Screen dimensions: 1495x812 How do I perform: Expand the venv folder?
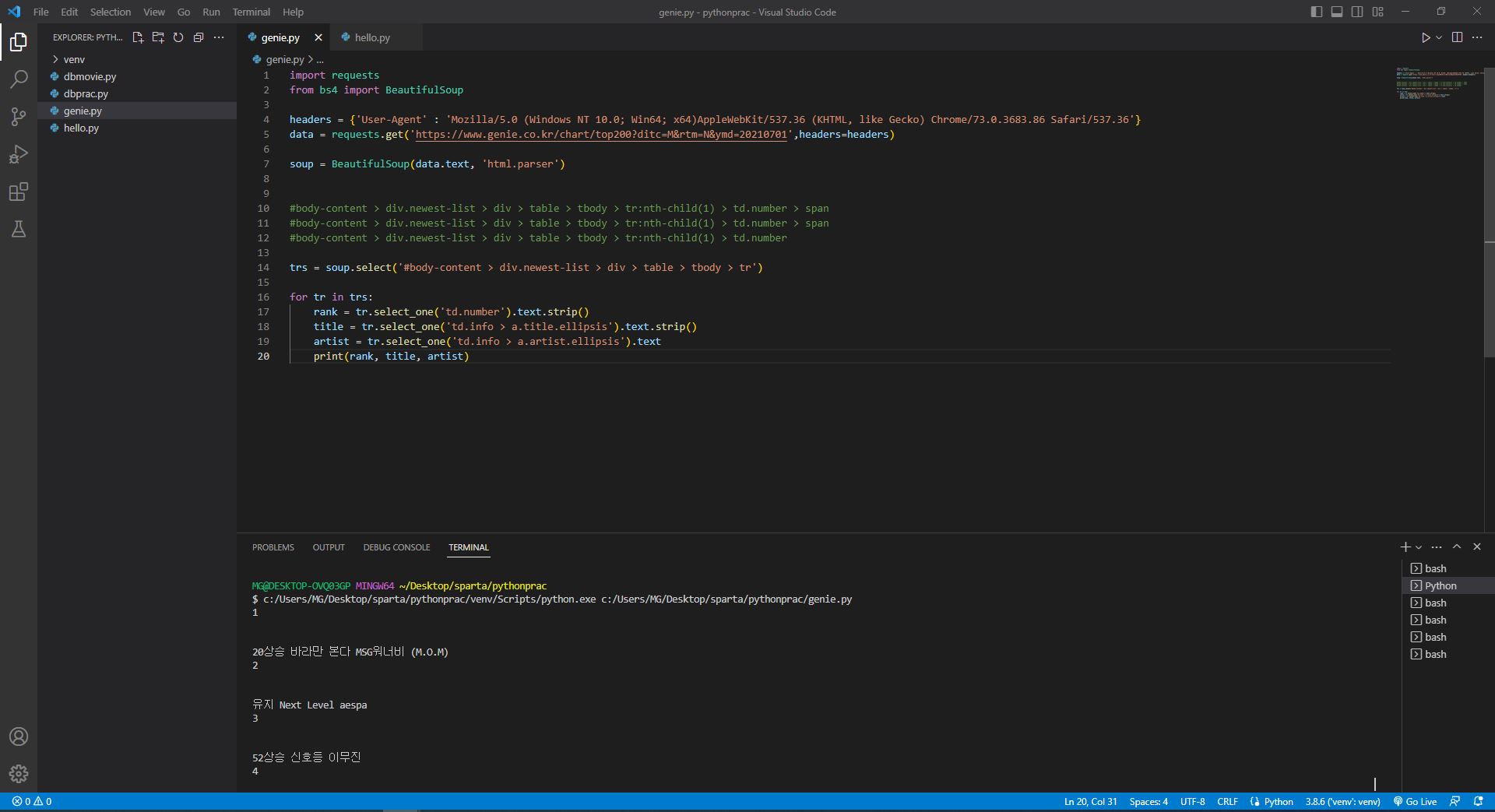point(74,59)
